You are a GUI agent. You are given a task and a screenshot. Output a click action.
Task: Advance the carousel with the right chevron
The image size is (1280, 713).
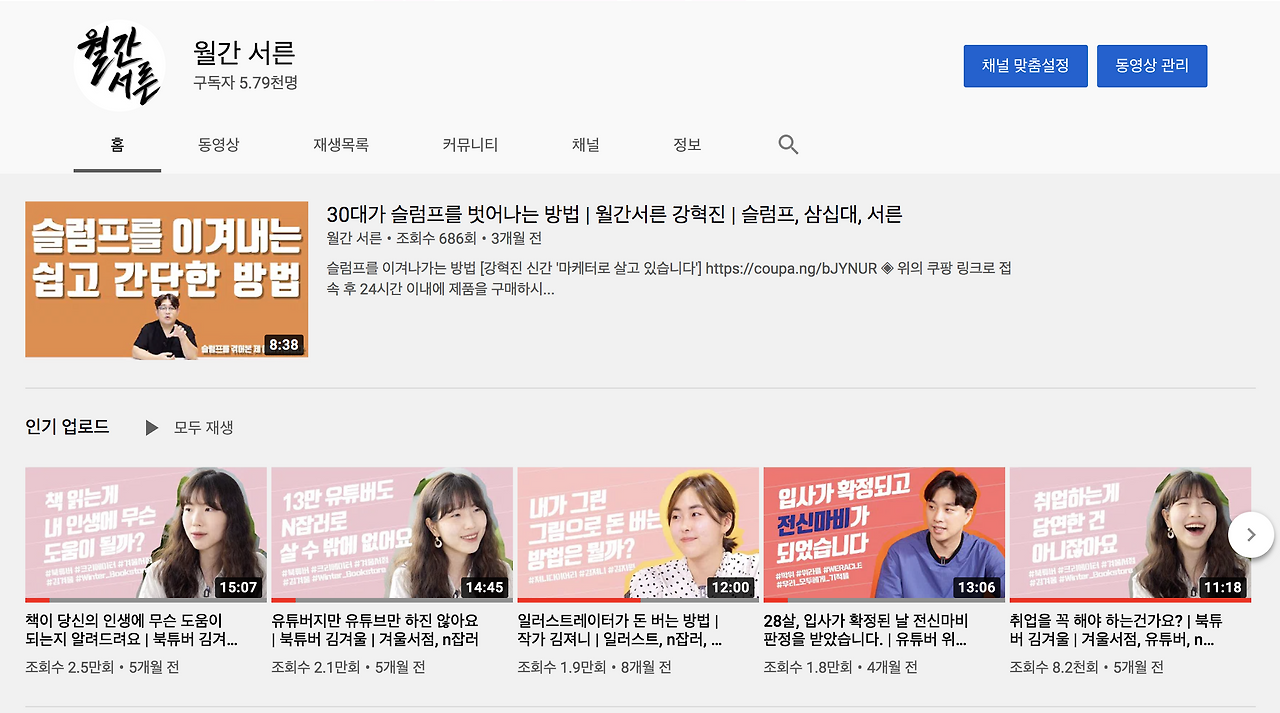point(1251,535)
